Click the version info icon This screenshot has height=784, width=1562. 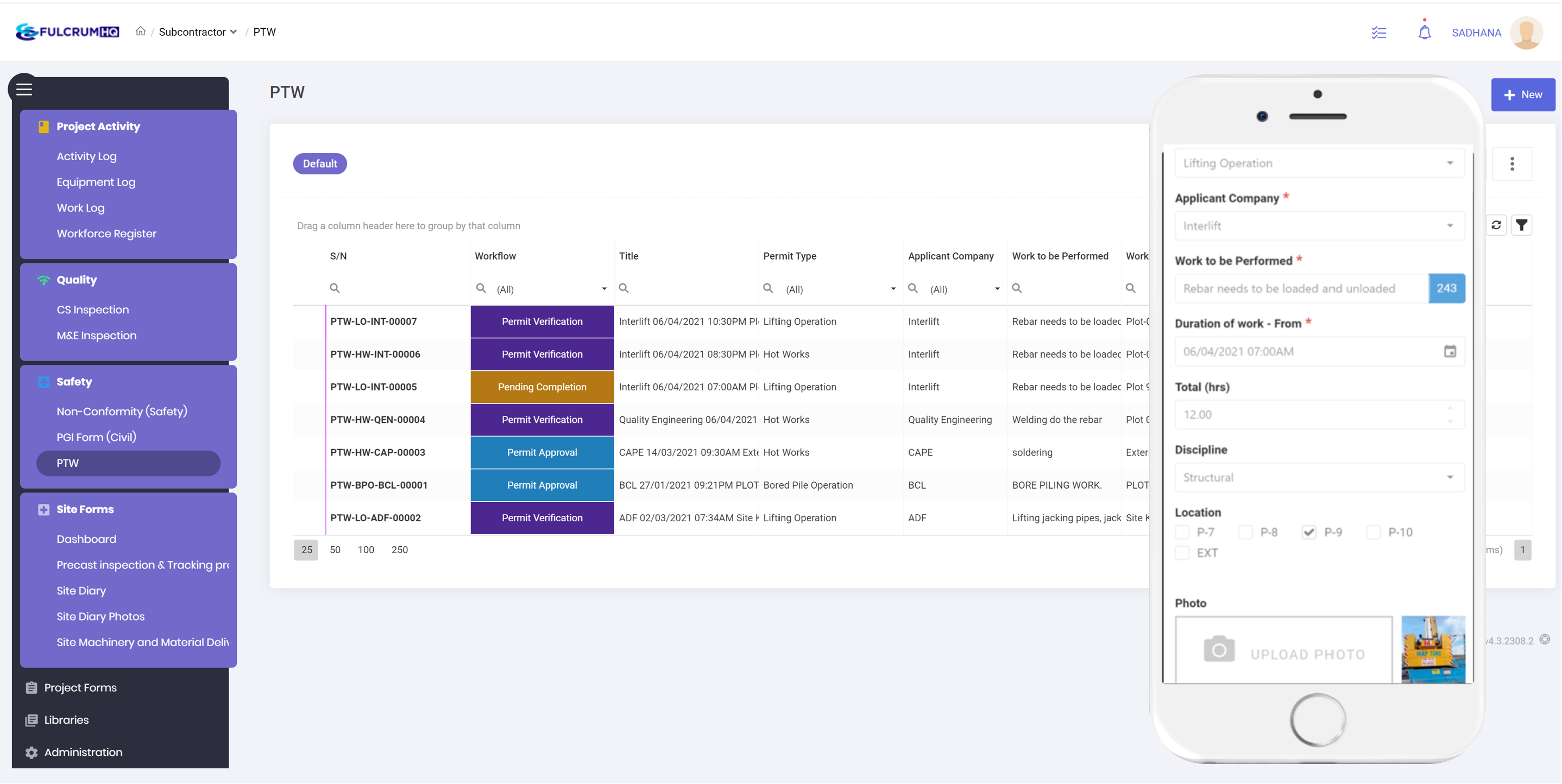click(x=1545, y=639)
